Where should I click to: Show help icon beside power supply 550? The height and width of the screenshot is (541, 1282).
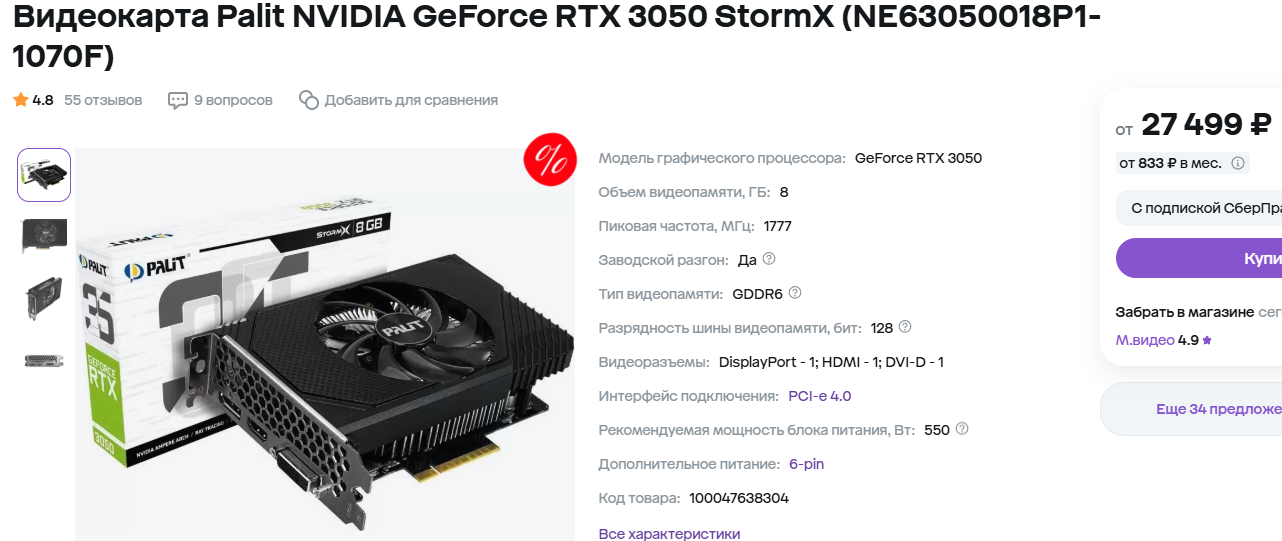[962, 429]
